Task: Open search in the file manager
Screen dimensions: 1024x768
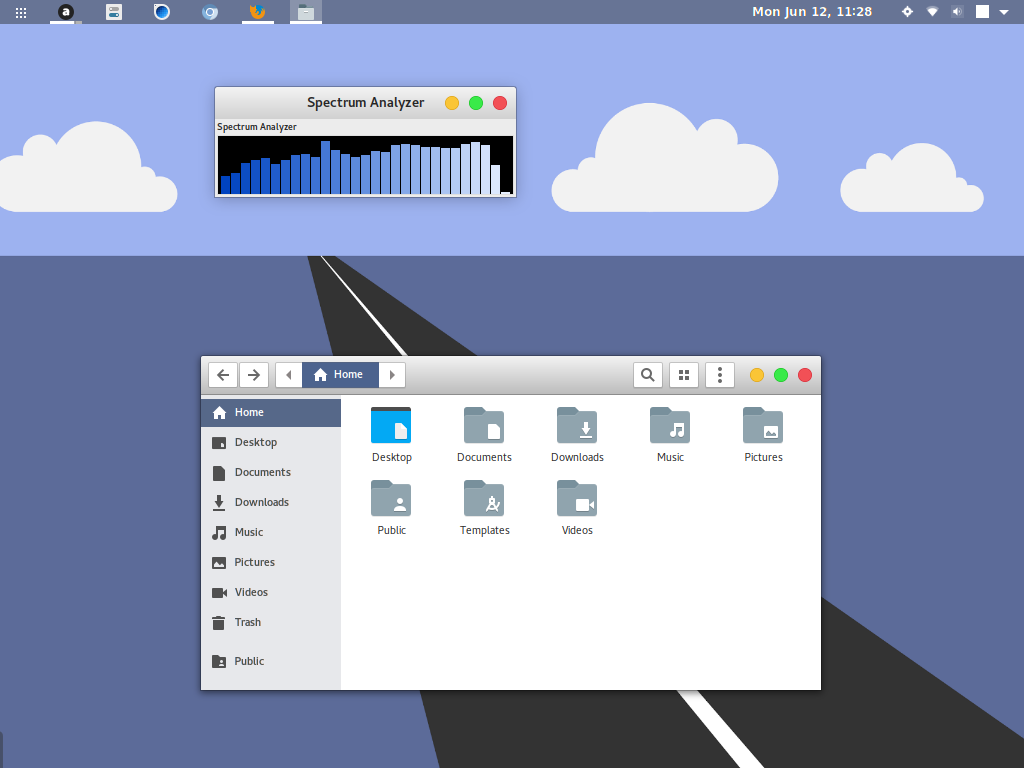Action: coord(648,375)
